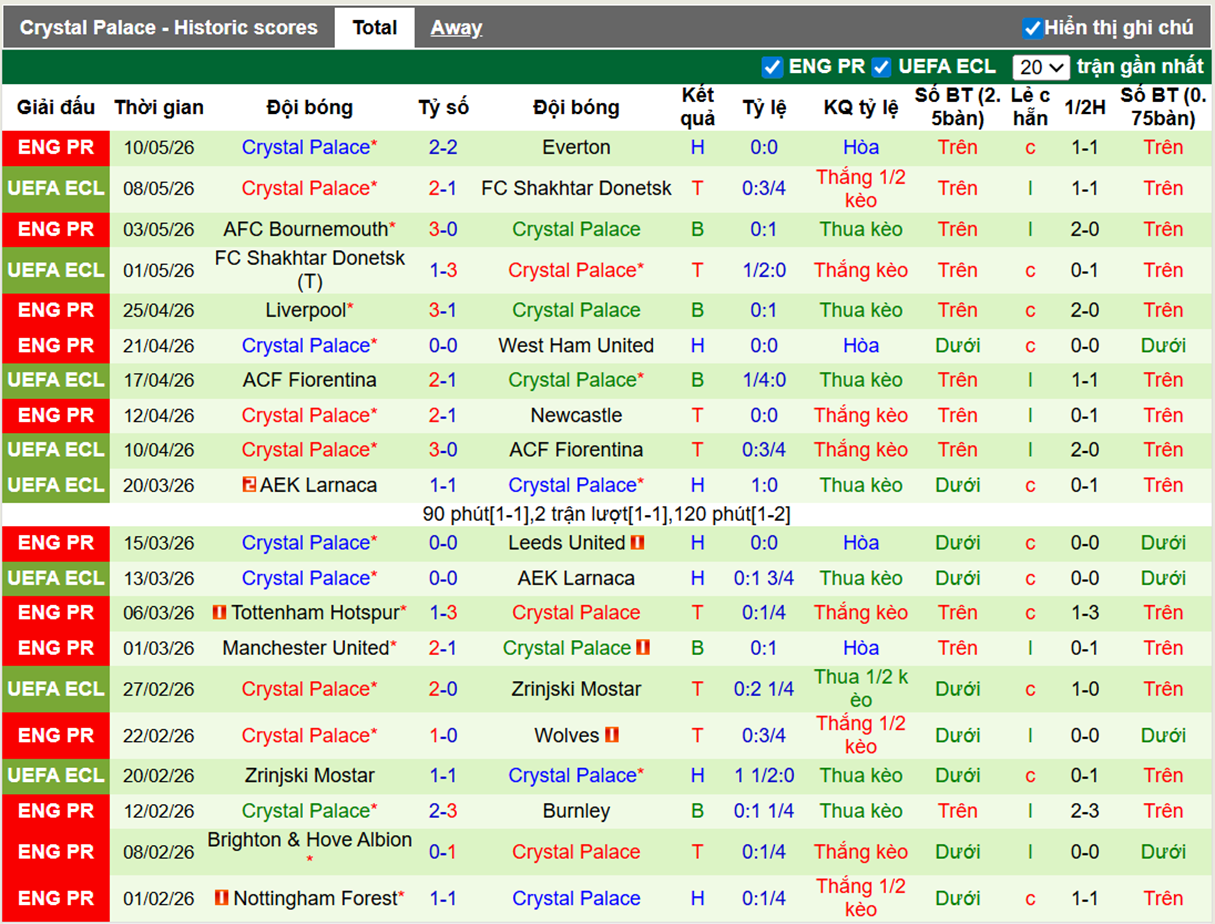Click Thắng 1/2 kèo result in Wolves row
Screen dimensions: 1215x924
[x=861, y=735]
